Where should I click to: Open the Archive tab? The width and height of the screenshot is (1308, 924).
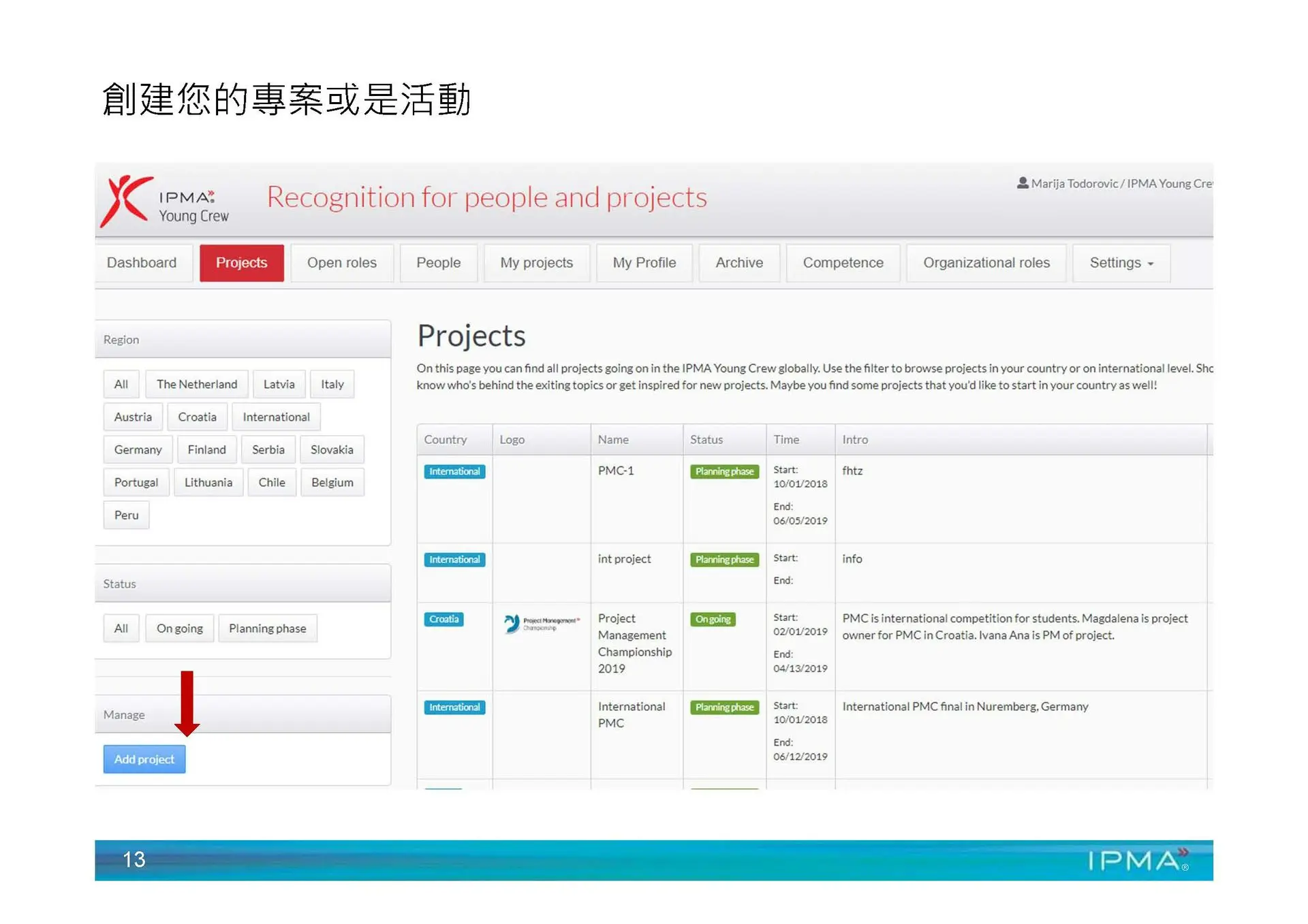tap(738, 263)
